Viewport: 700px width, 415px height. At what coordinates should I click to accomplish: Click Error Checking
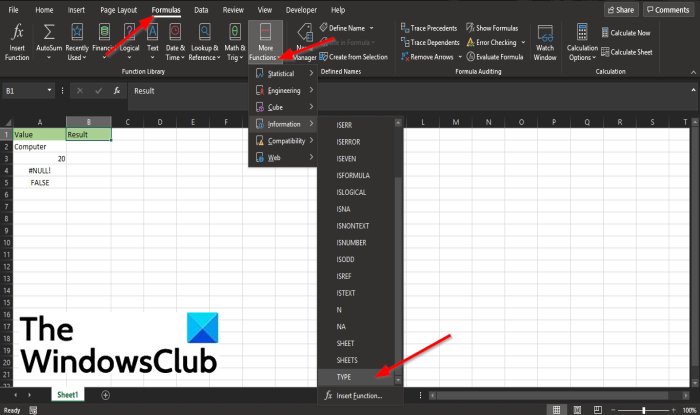[x=492, y=42]
